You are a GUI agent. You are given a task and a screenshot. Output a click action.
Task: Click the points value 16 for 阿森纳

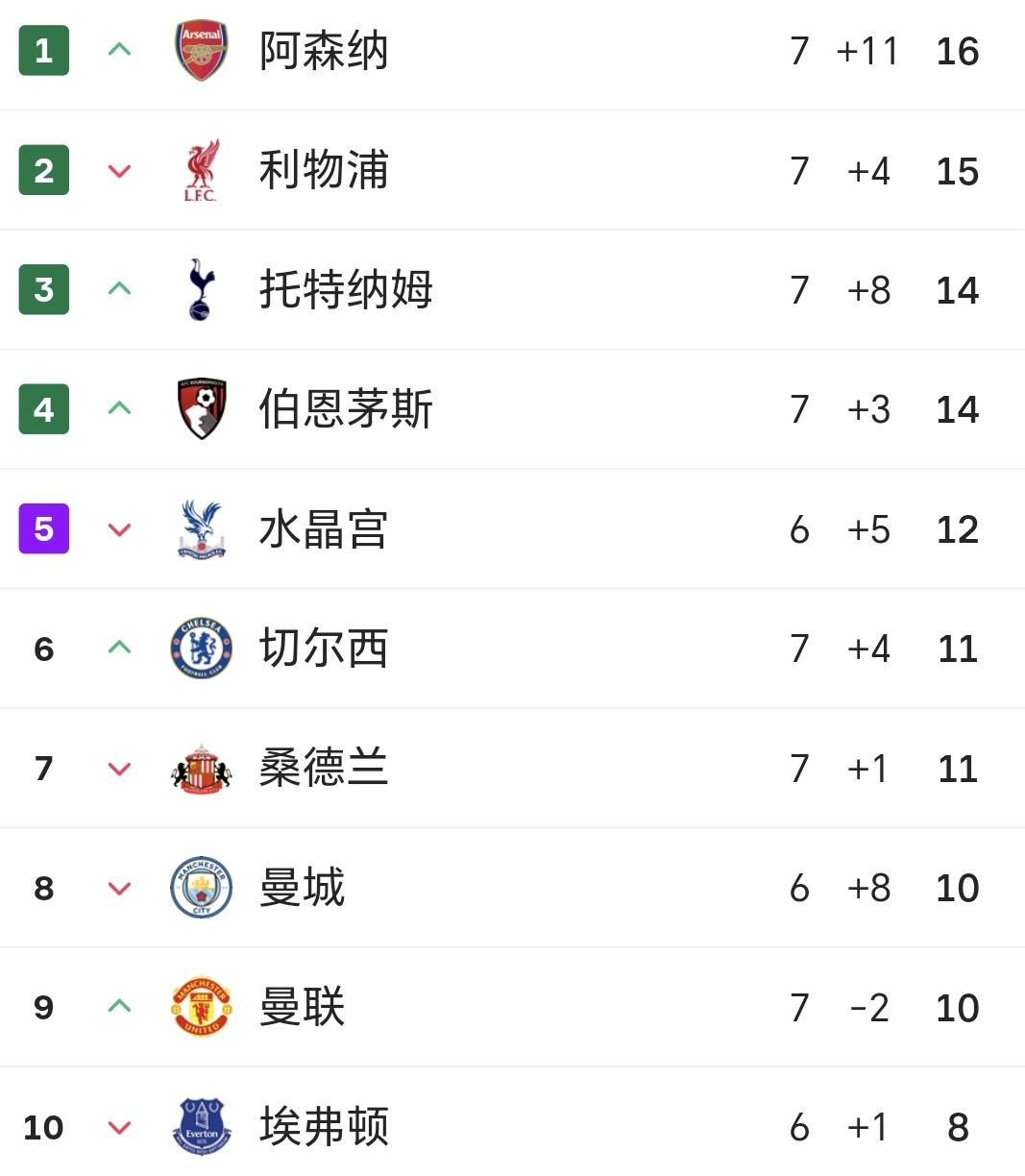tap(957, 51)
